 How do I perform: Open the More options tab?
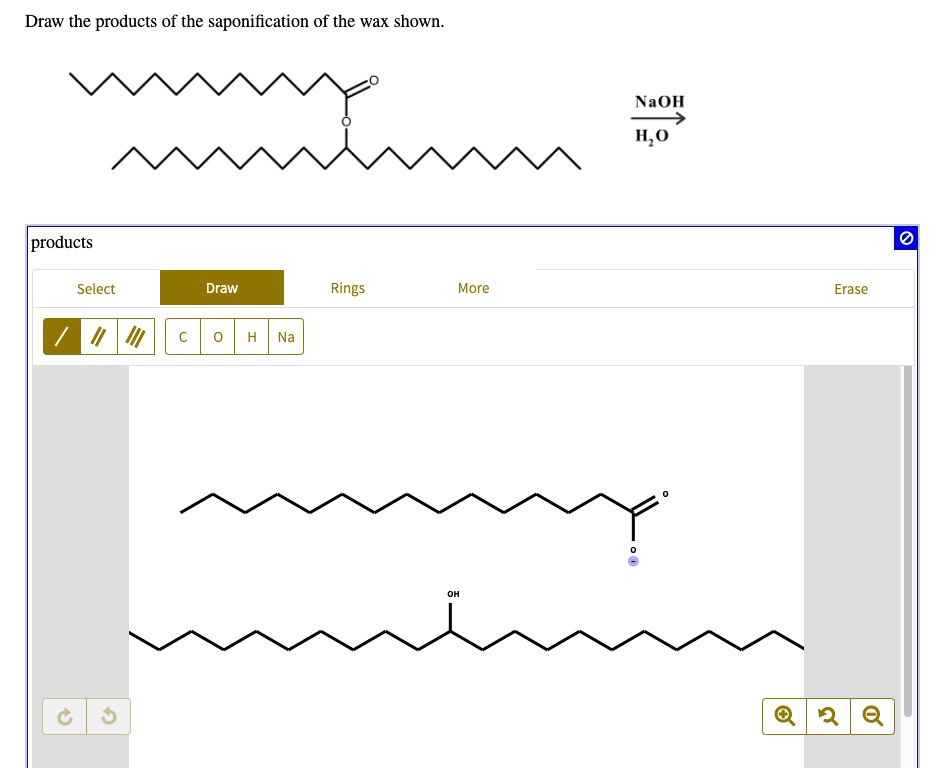473,288
